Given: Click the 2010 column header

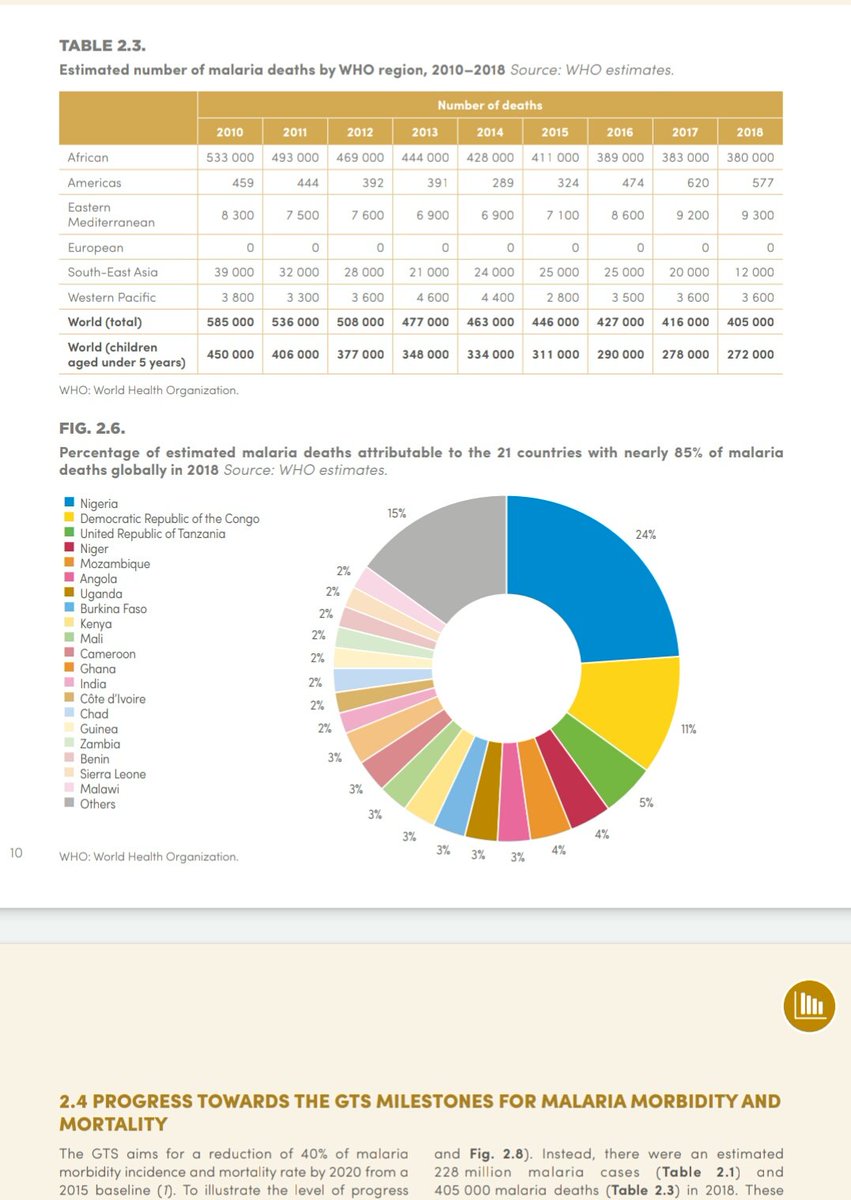Looking at the screenshot, I should (x=230, y=132).
